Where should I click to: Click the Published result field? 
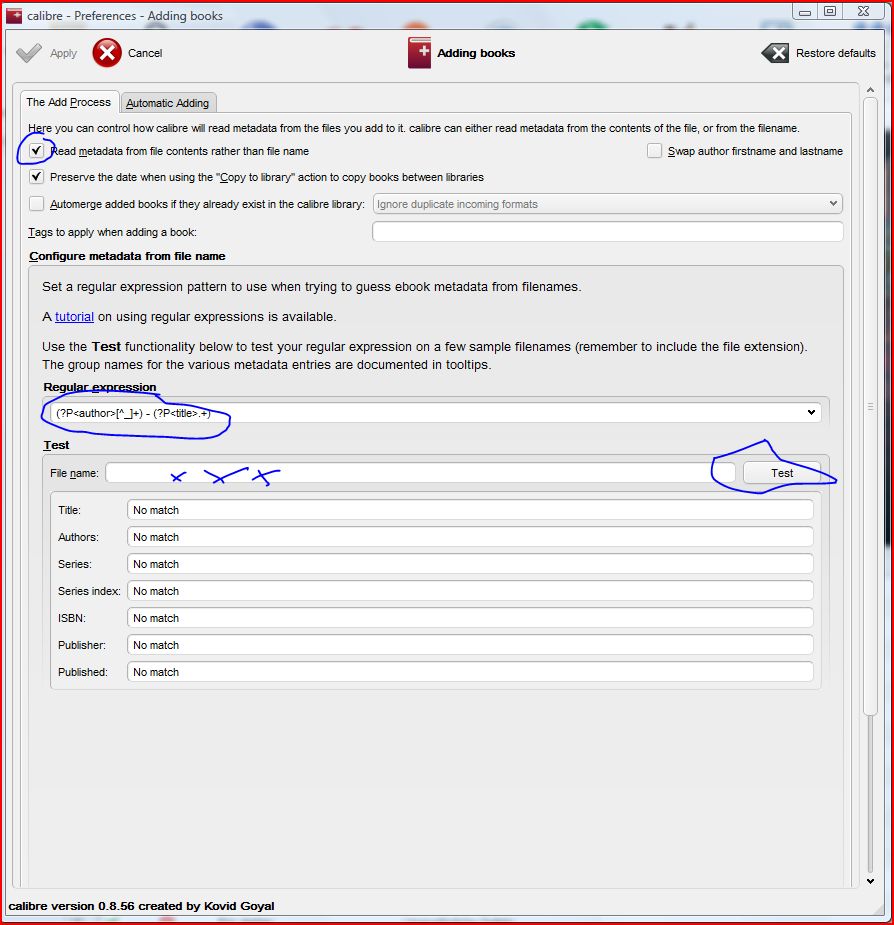[x=470, y=672]
